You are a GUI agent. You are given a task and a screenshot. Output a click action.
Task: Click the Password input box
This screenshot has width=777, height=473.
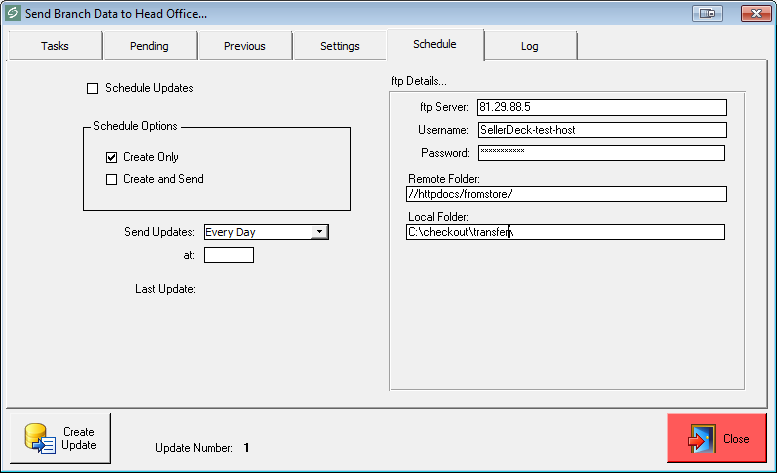tap(600, 153)
